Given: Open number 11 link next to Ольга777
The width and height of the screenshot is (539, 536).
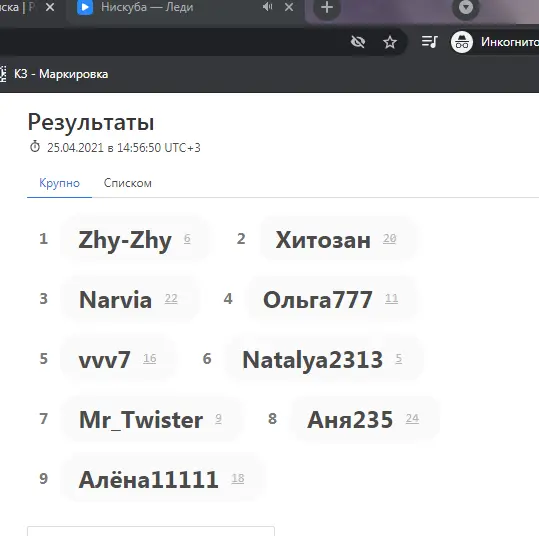Looking at the screenshot, I should 392,298.
